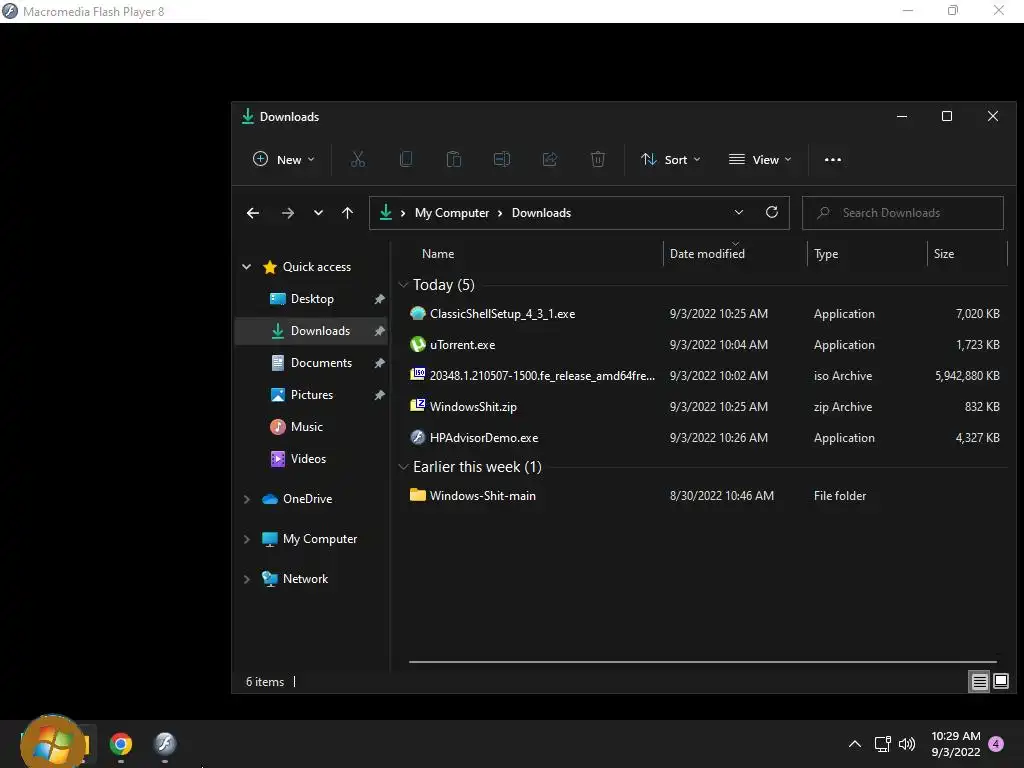Unpin Downloads from Quick access
1024x768 pixels.
pyautogui.click(x=379, y=331)
